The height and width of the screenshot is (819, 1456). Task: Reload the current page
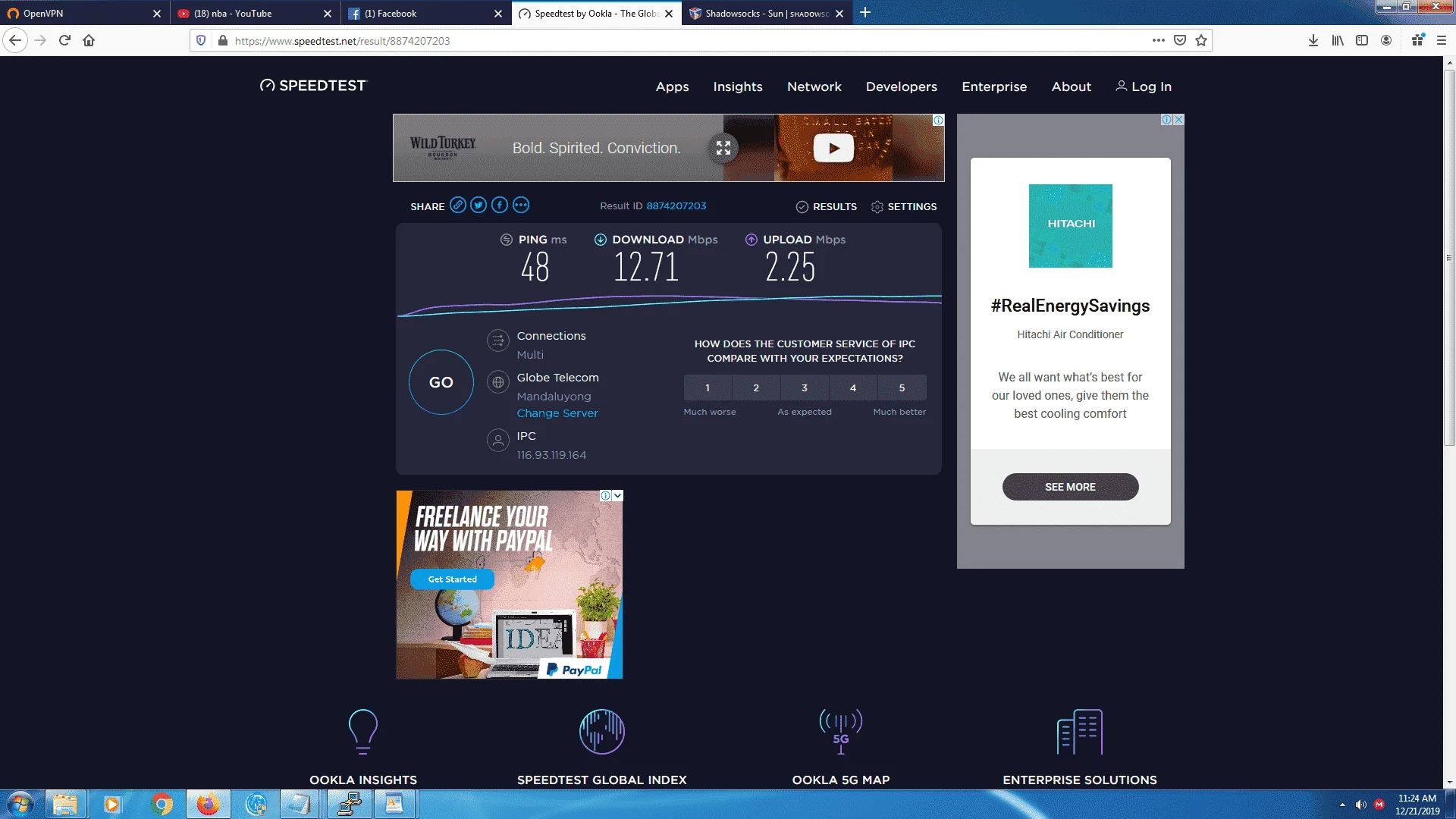[64, 40]
